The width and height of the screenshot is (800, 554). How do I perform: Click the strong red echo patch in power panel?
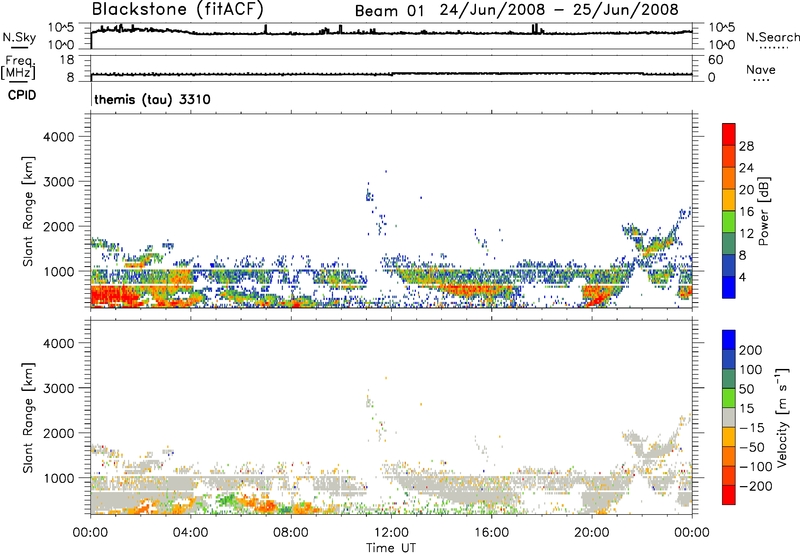tap(116, 296)
